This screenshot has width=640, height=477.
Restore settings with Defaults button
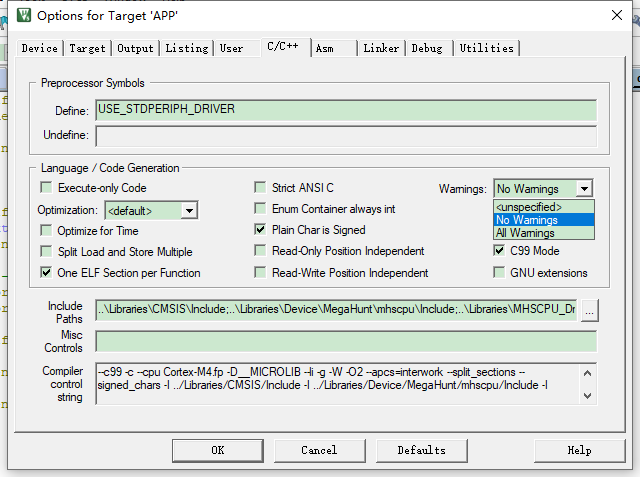[422, 450]
